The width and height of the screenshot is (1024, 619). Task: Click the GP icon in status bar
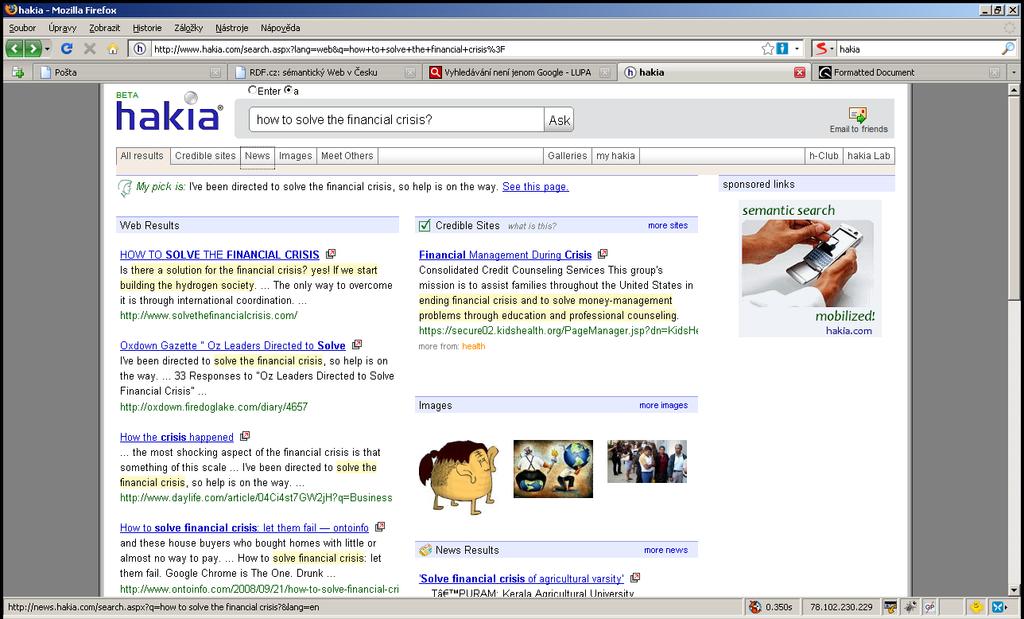(929, 607)
